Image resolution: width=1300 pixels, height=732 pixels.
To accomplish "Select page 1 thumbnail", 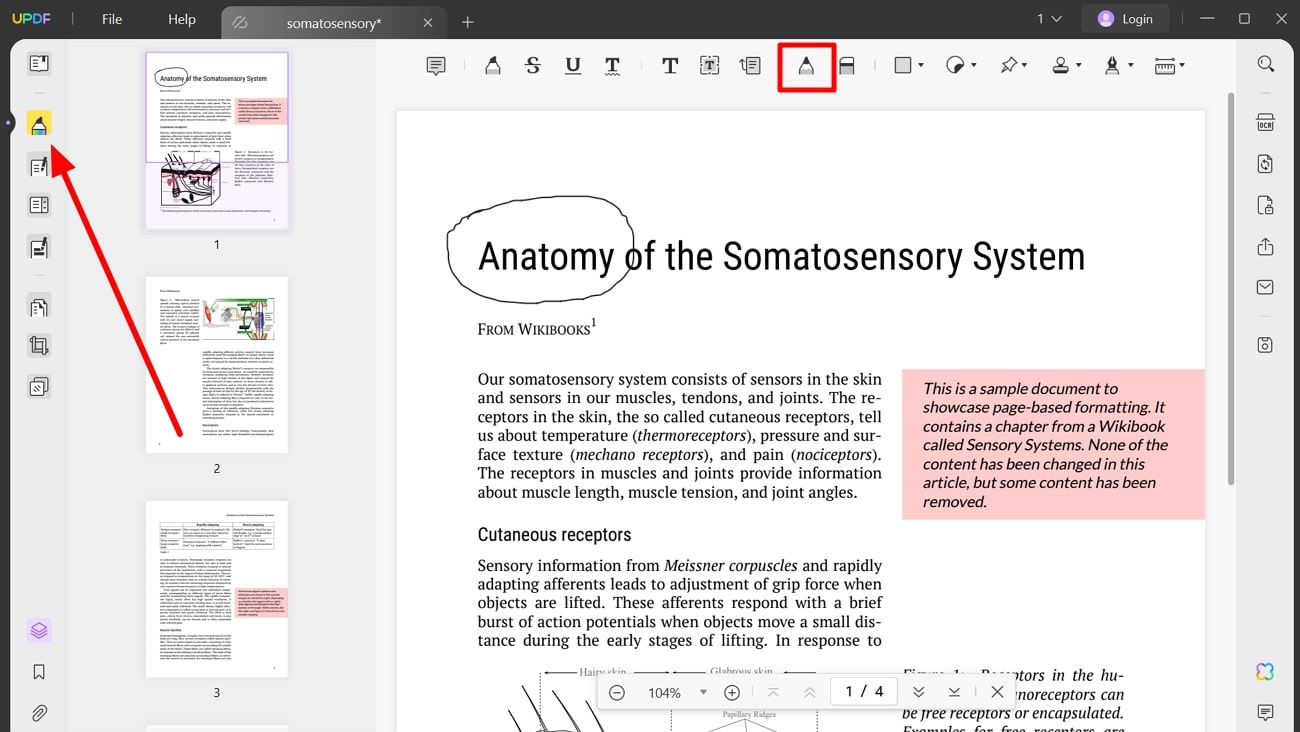I will point(217,141).
